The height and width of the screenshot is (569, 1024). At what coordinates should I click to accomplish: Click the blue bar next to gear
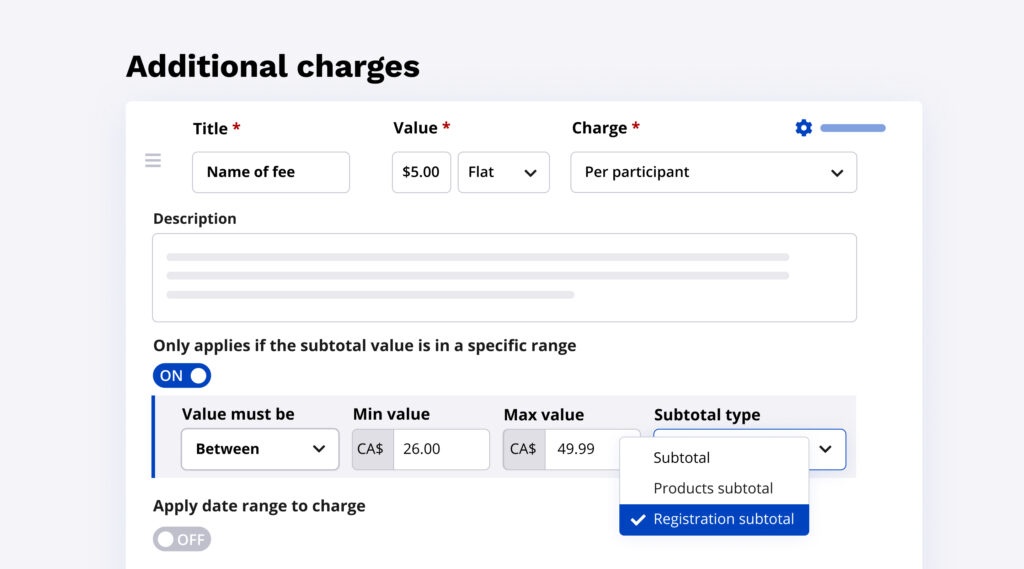click(x=853, y=128)
